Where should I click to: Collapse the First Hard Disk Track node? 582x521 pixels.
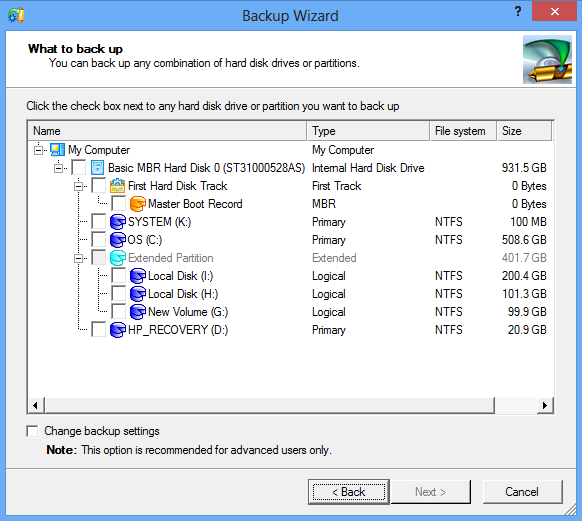(x=78, y=186)
